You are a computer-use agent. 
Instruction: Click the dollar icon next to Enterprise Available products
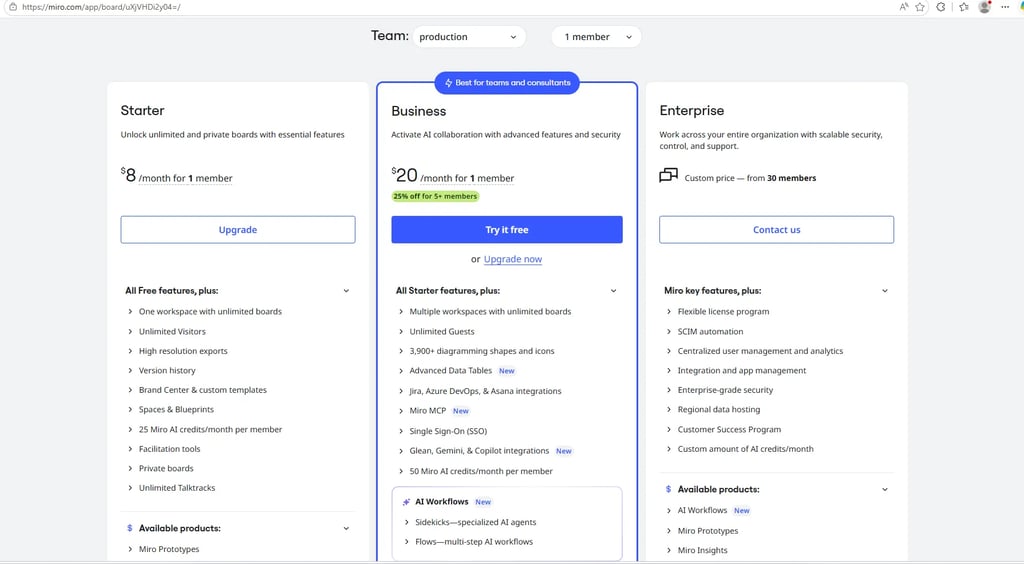coord(668,489)
